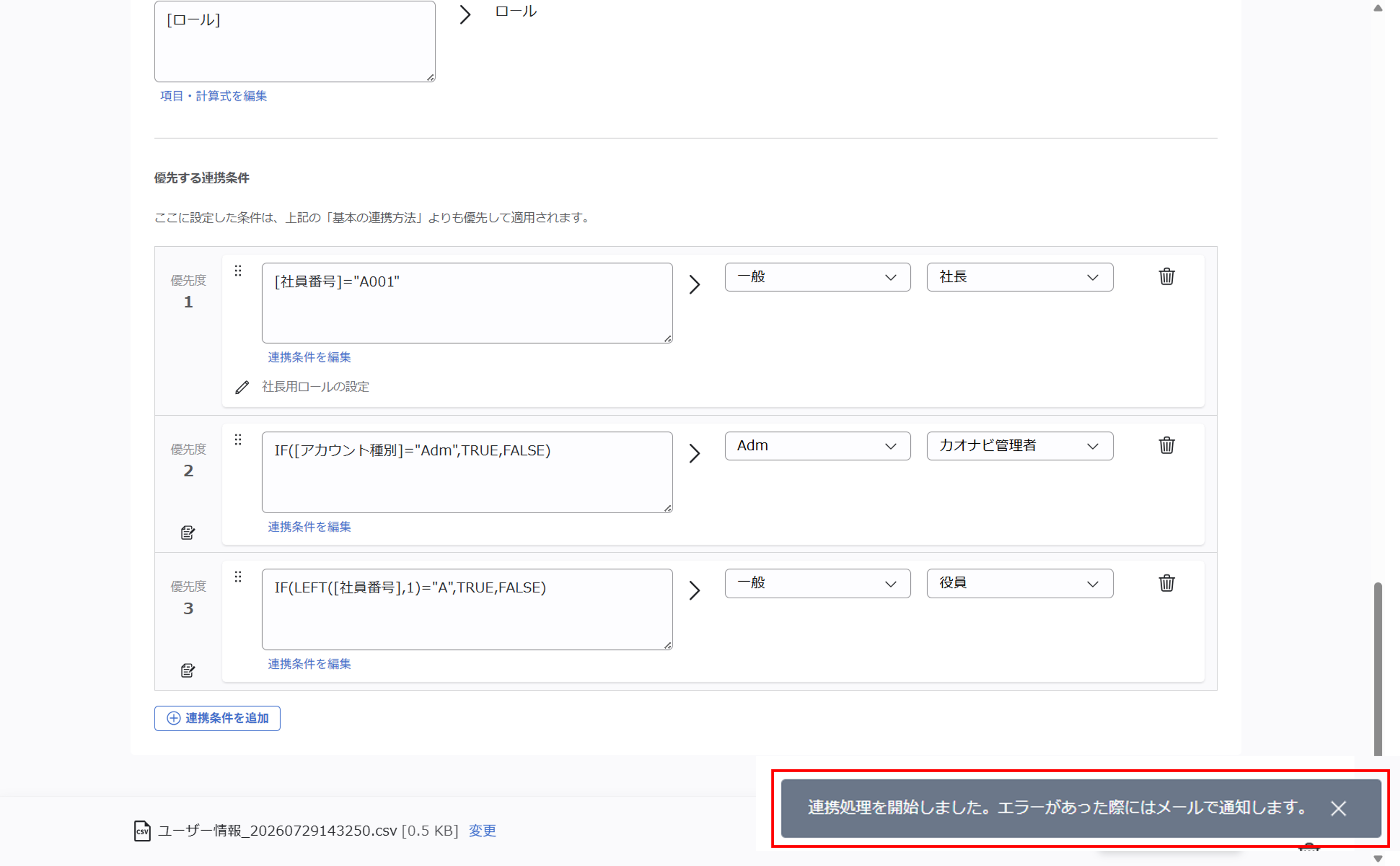This screenshot has height=866, width=1400.
Task: Delete the priority 2 Adm condition row
Action: (x=1166, y=445)
